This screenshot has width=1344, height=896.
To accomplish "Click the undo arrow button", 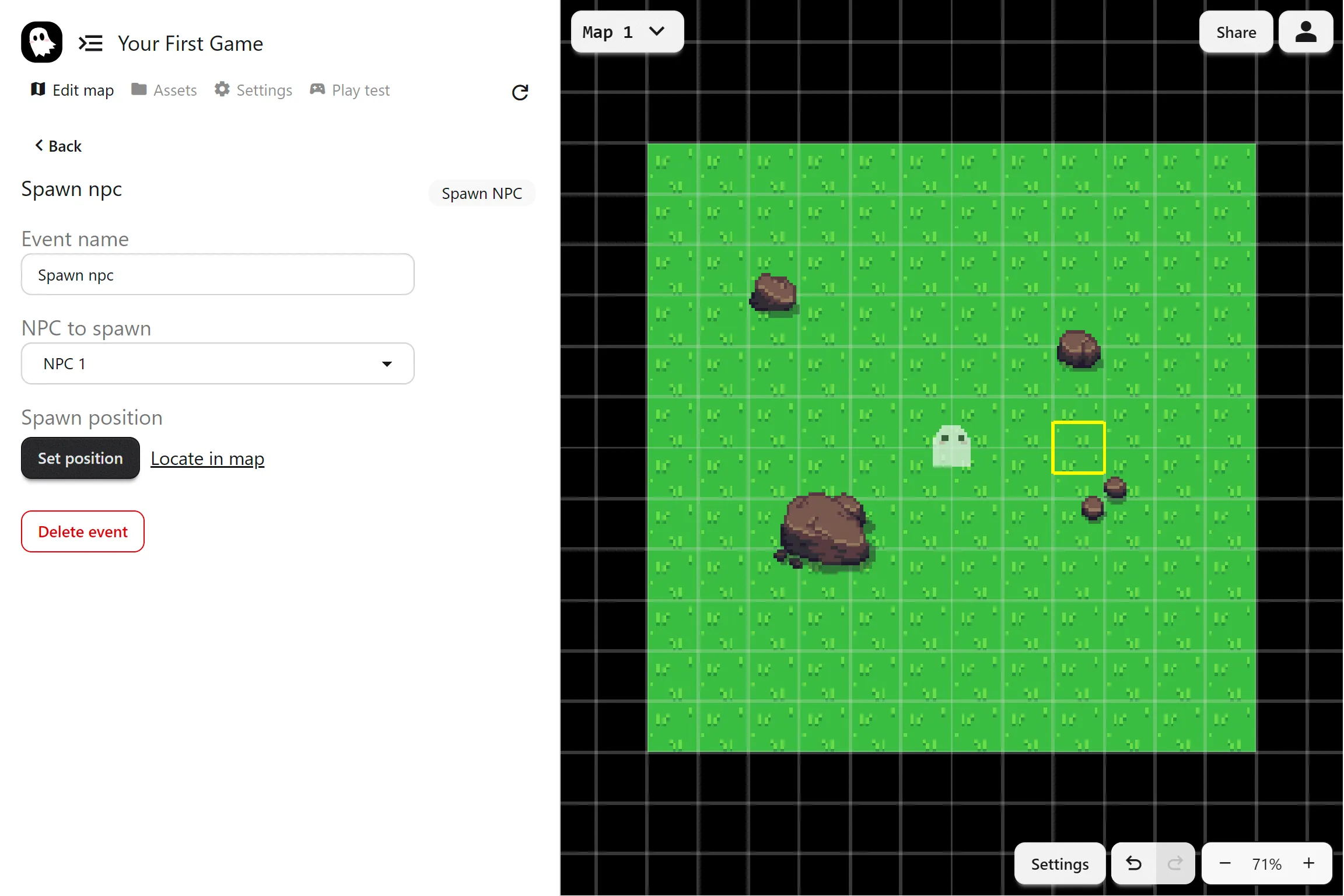I will (x=1133, y=863).
